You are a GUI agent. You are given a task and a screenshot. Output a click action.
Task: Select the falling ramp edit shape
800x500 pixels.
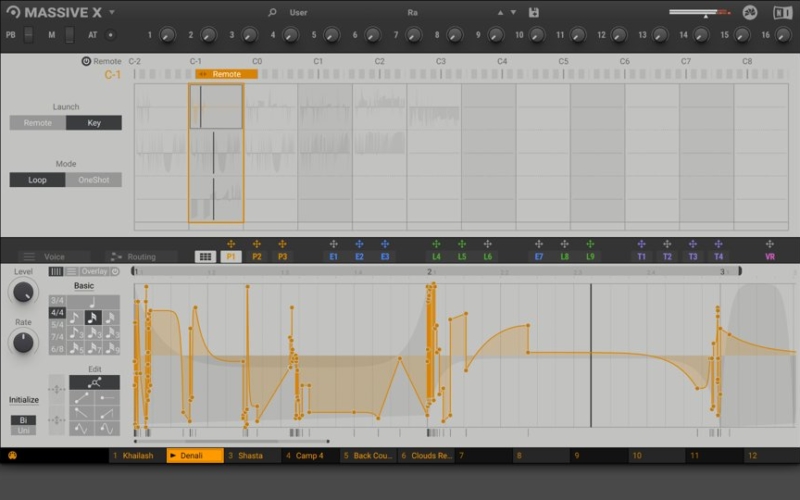click(x=82, y=413)
